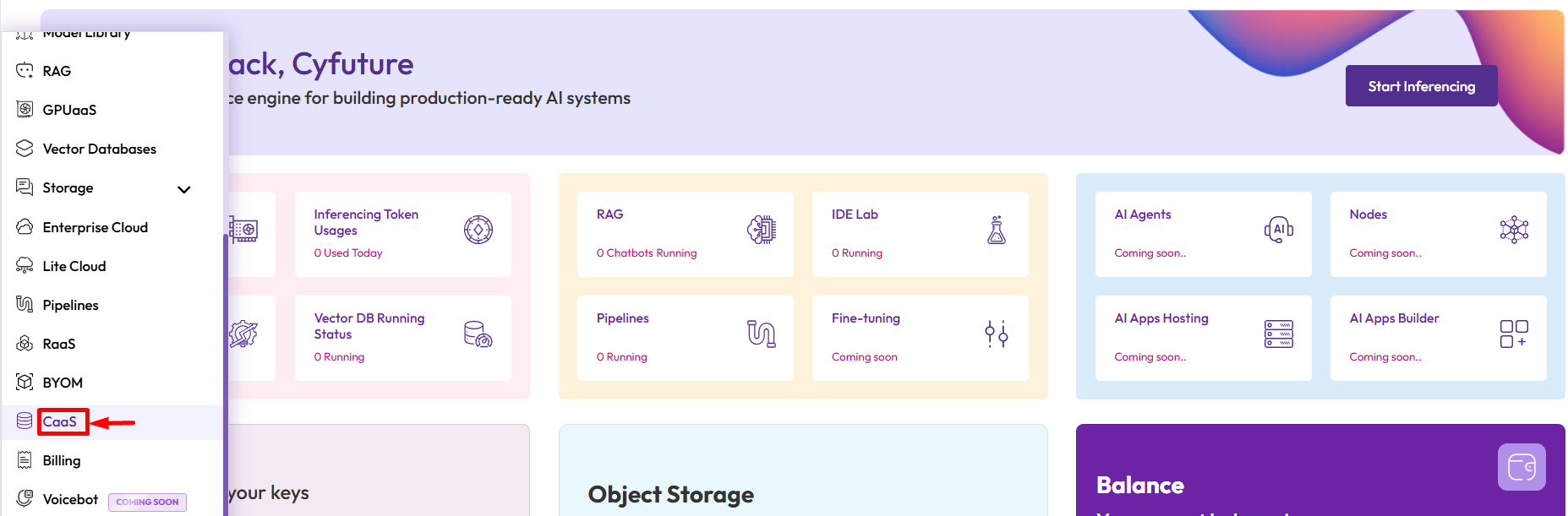This screenshot has height=516, width=1568.
Task: Click the Fine-tuning sliders icon
Action: click(x=997, y=334)
